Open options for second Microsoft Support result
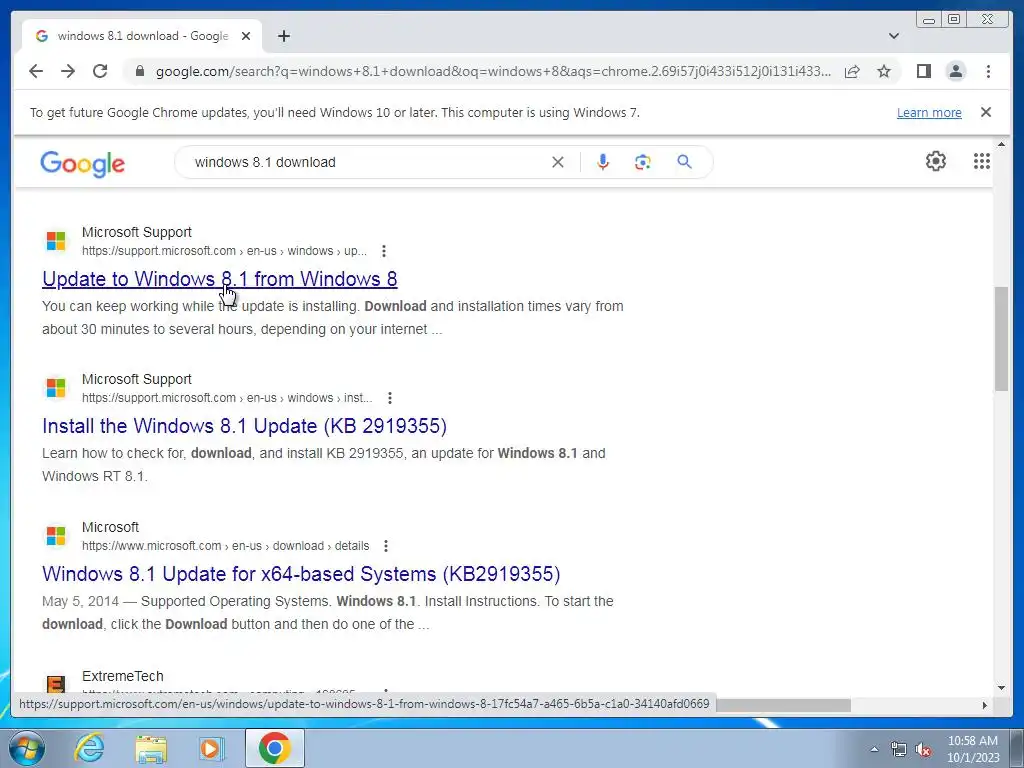The image size is (1024, 768). click(390, 398)
